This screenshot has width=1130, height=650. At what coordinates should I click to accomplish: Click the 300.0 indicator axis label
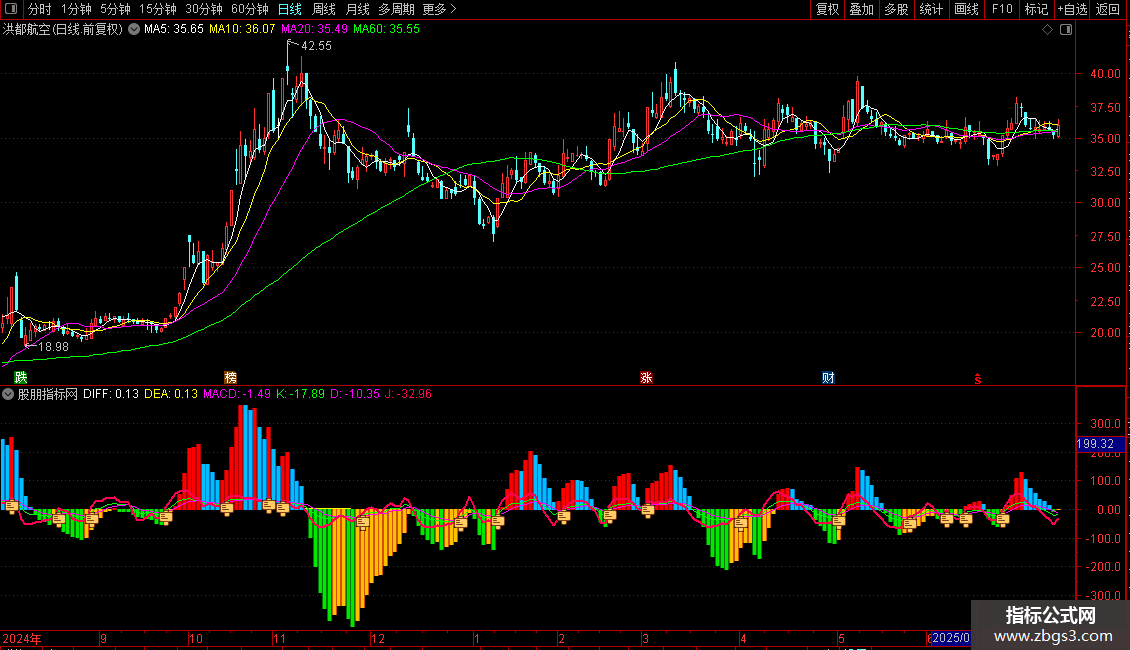click(1105, 424)
